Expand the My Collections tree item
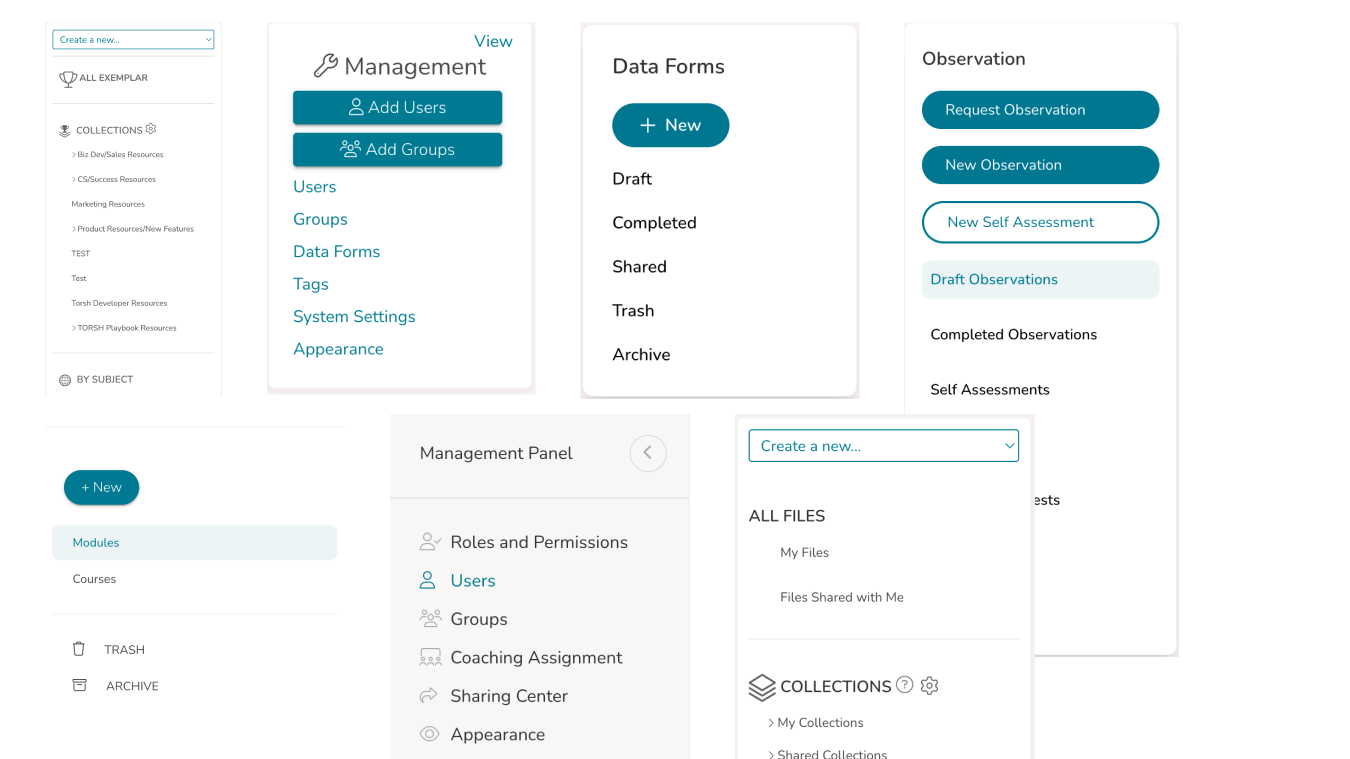The image size is (1350, 759). click(x=771, y=723)
